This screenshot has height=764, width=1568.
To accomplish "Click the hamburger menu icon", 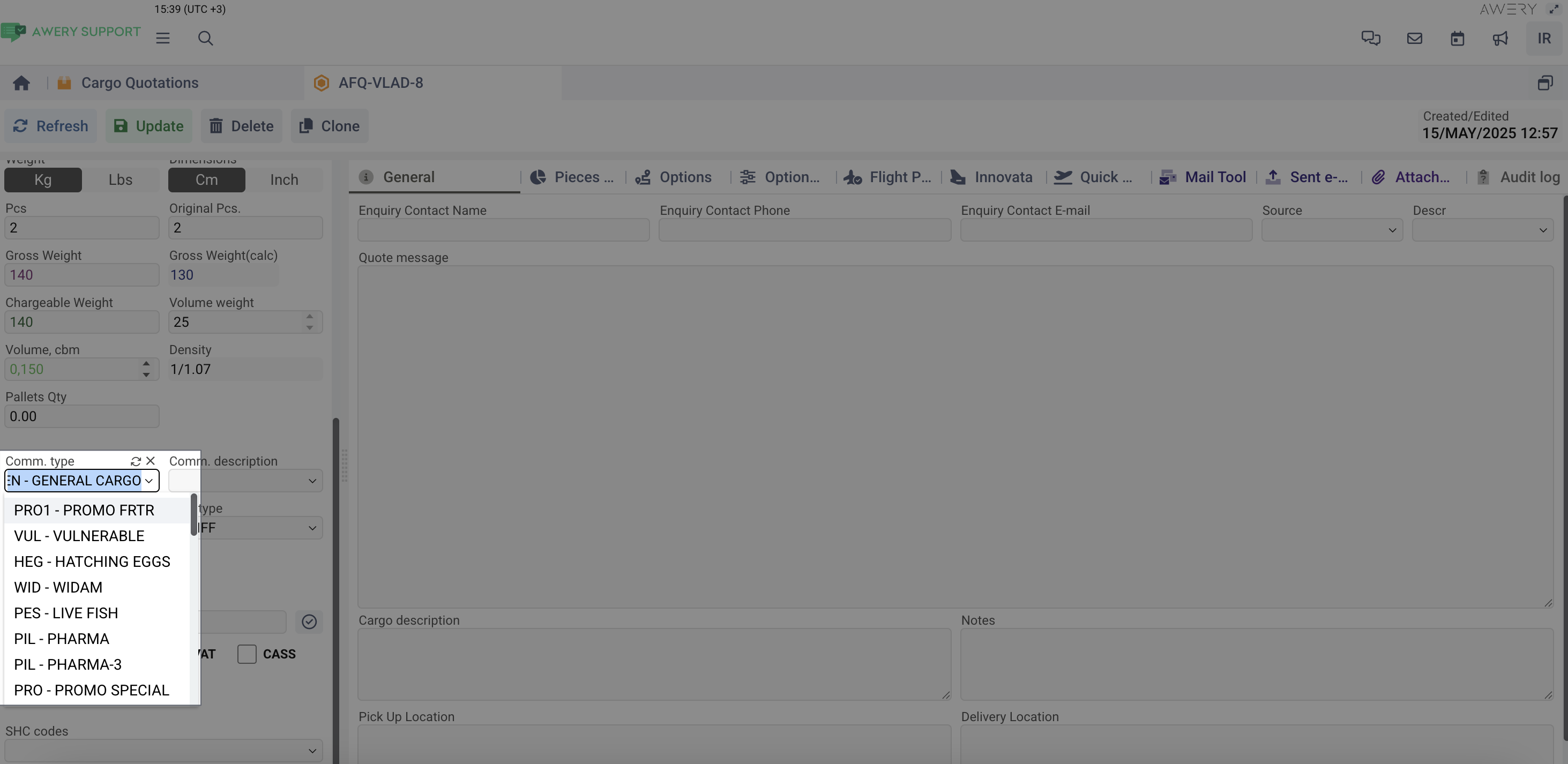I will tap(162, 39).
